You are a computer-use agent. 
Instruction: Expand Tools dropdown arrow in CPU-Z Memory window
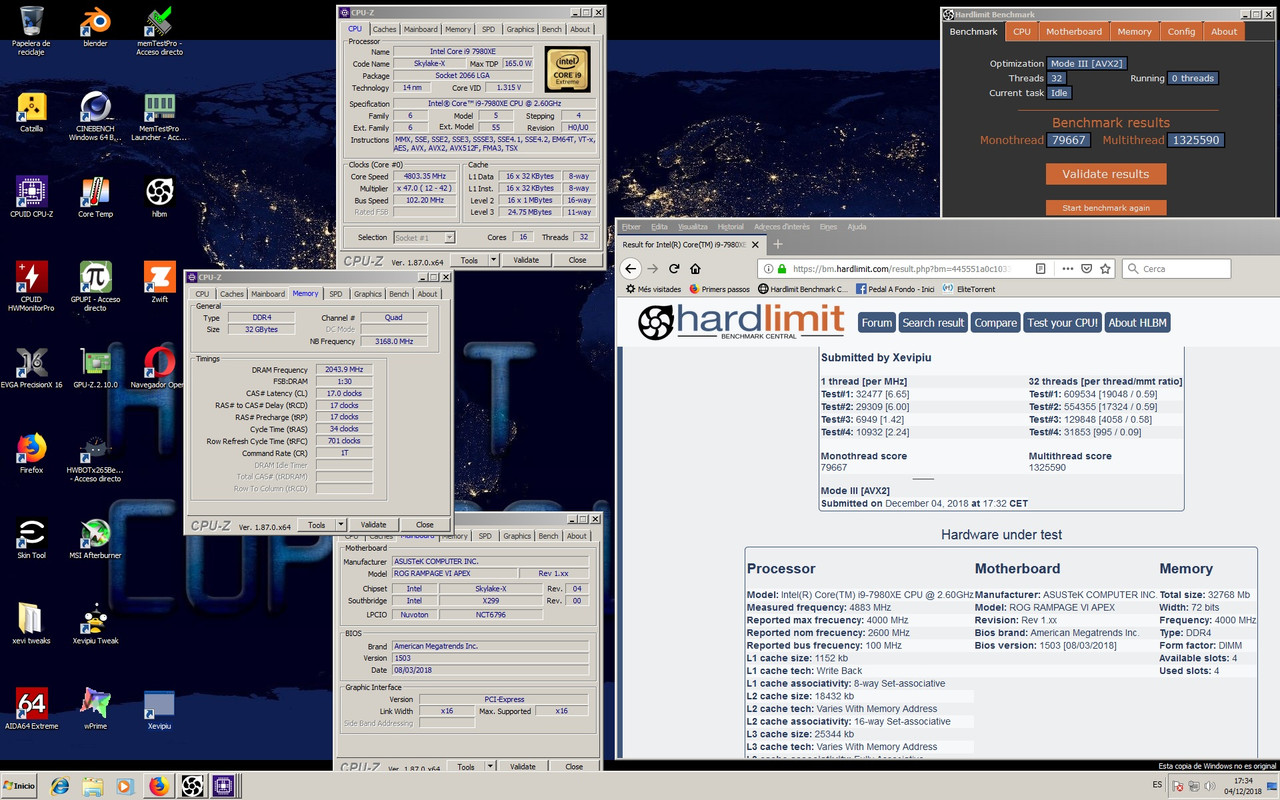(341, 525)
